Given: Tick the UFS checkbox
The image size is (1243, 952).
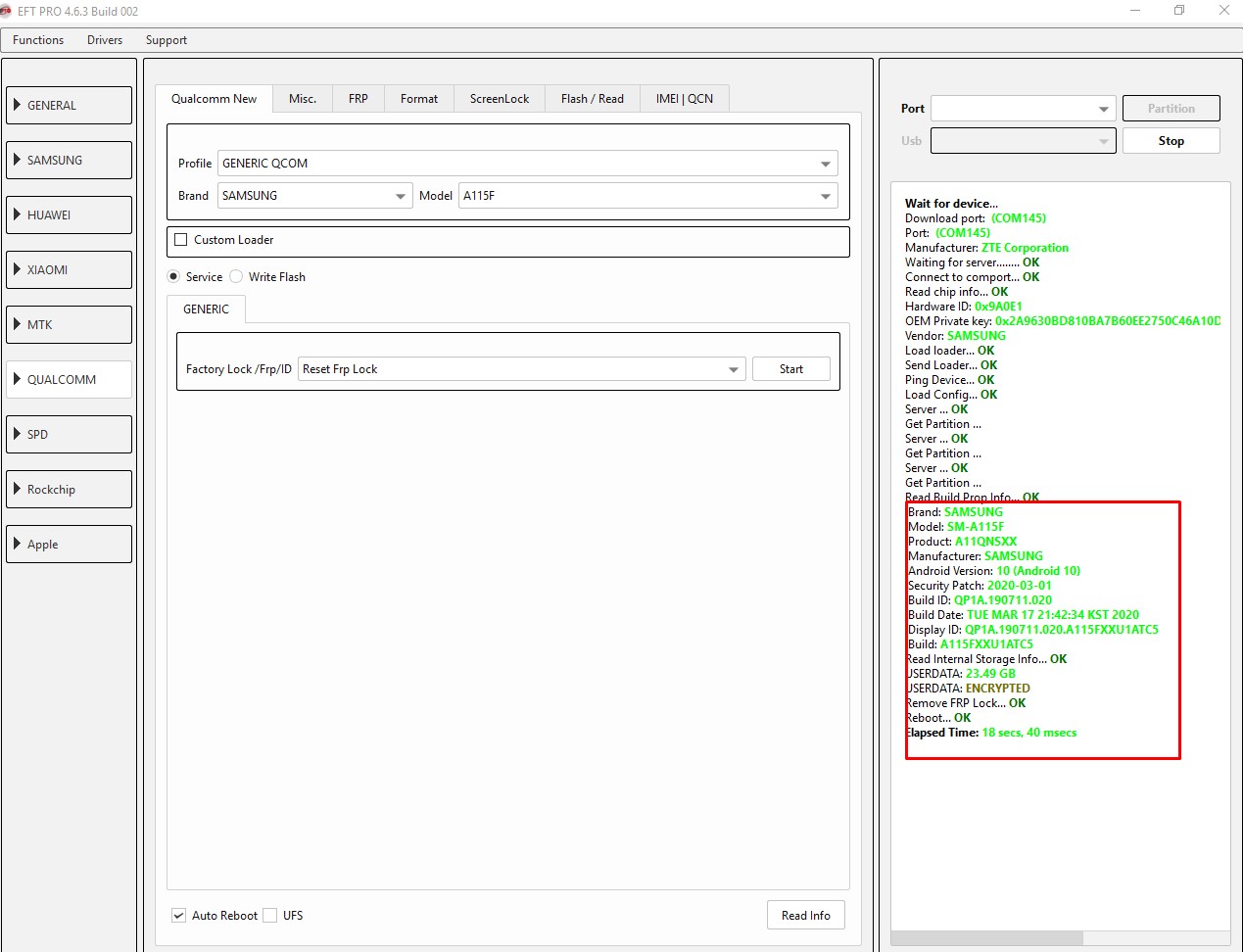Looking at the screenshot, I should click(270, 916).
